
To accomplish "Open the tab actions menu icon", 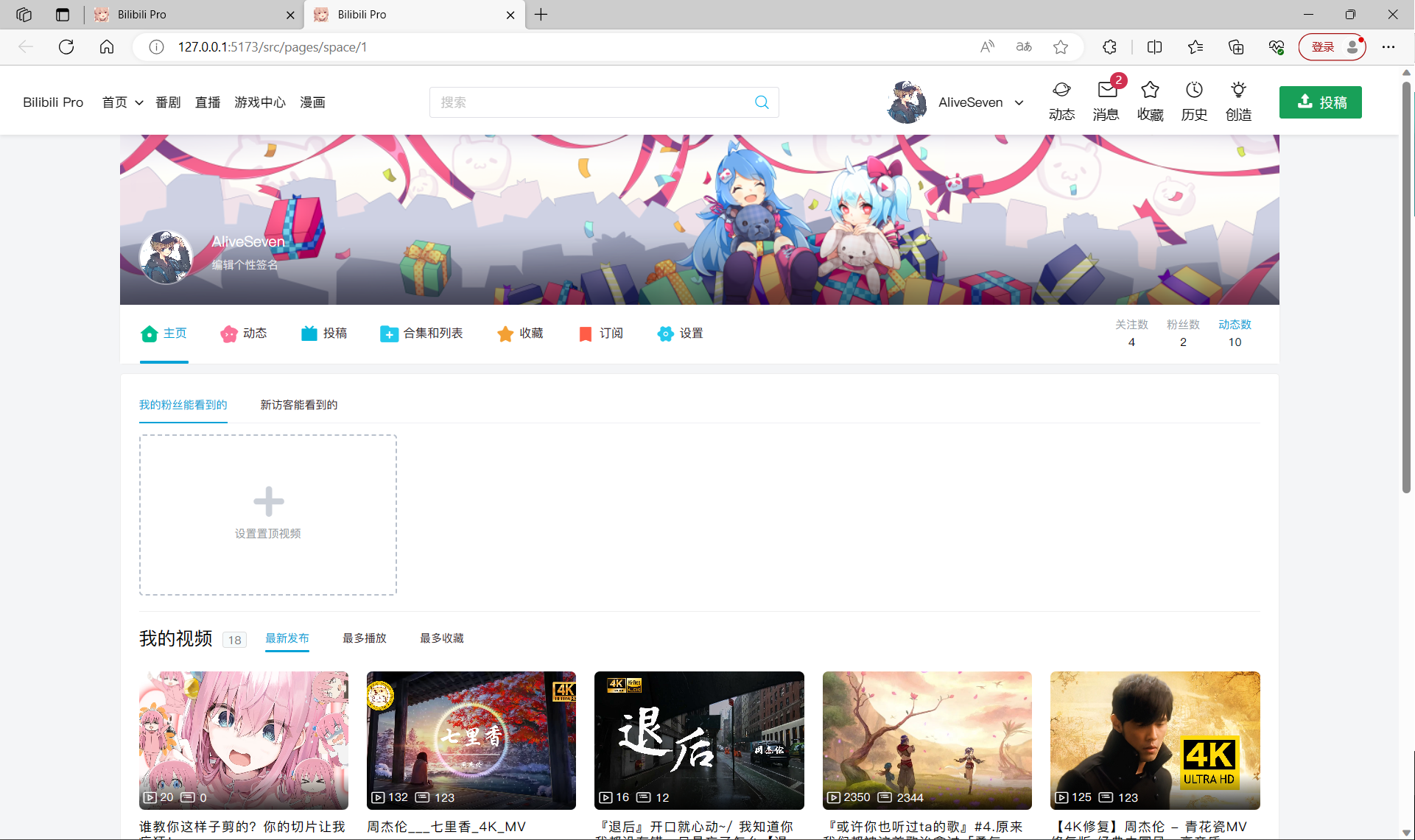I will [x=63, y=15].
